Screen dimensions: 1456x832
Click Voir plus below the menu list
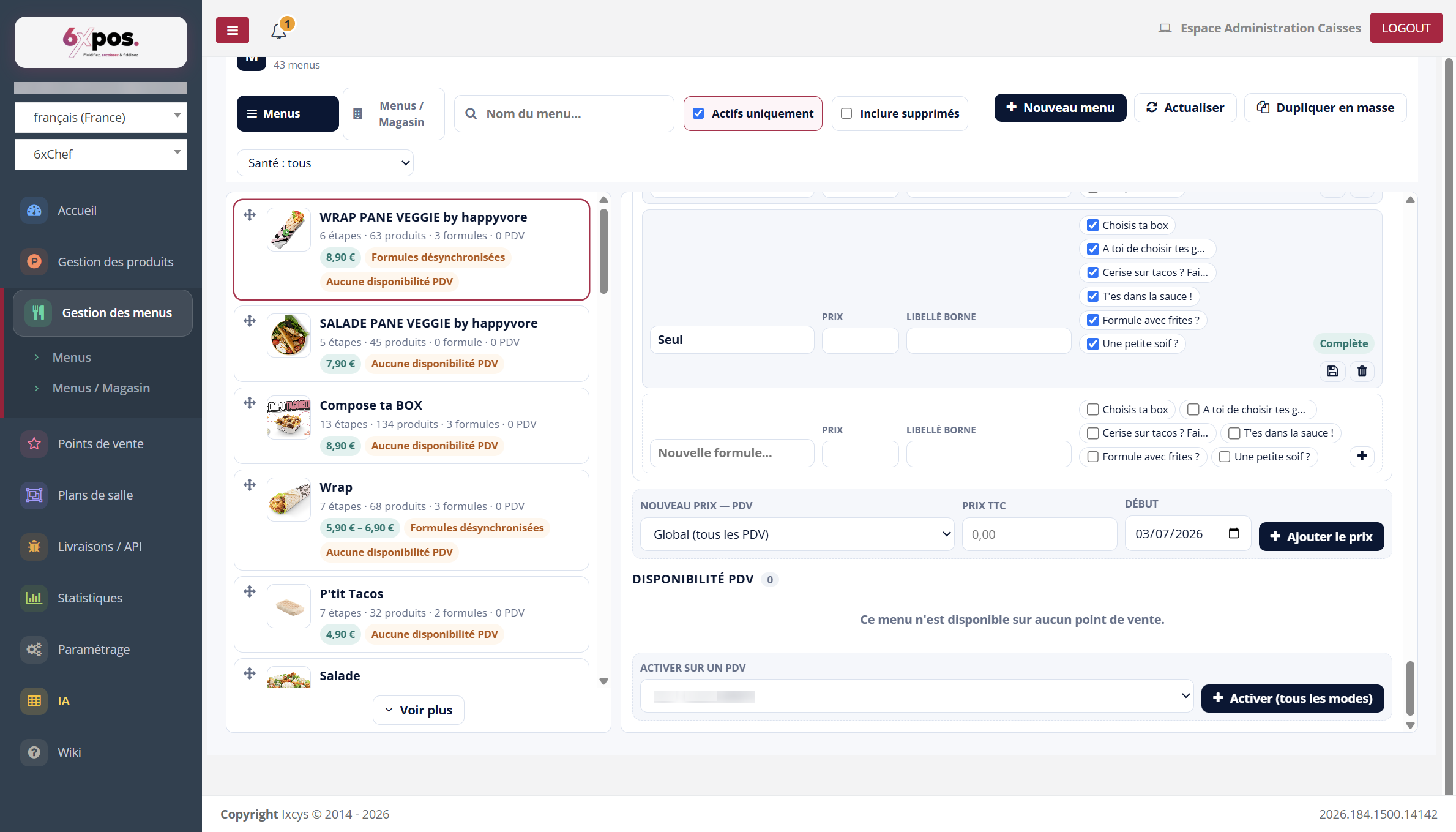click(419, 710)
